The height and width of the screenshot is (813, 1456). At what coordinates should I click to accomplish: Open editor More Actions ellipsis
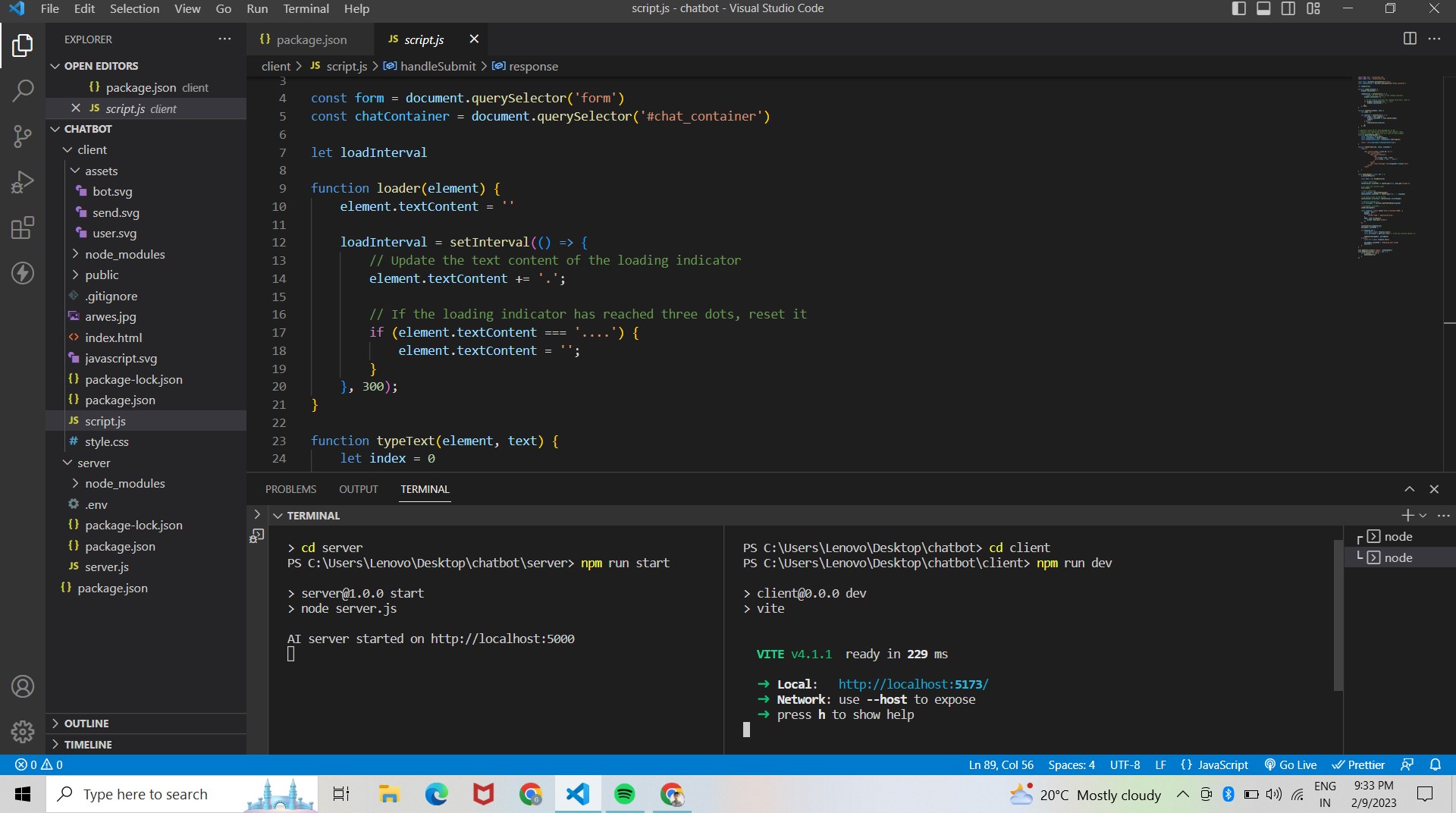1434,39
